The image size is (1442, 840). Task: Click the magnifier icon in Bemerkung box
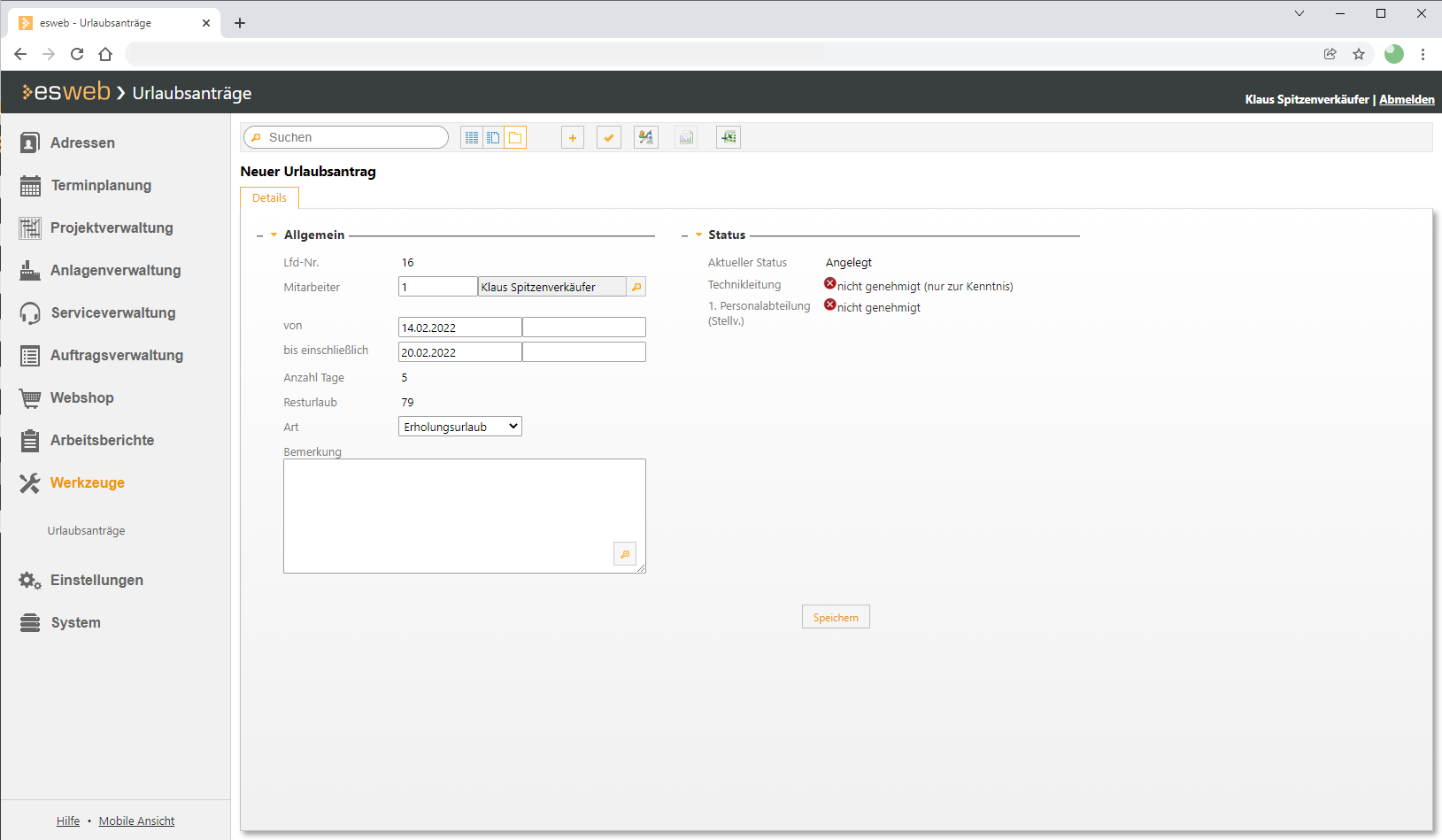[625, 554]
